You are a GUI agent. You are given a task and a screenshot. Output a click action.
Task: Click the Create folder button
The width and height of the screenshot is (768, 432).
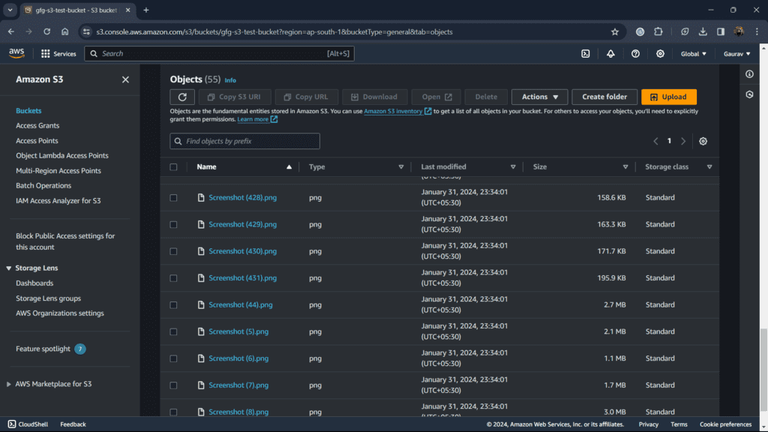tap(604, 97)
